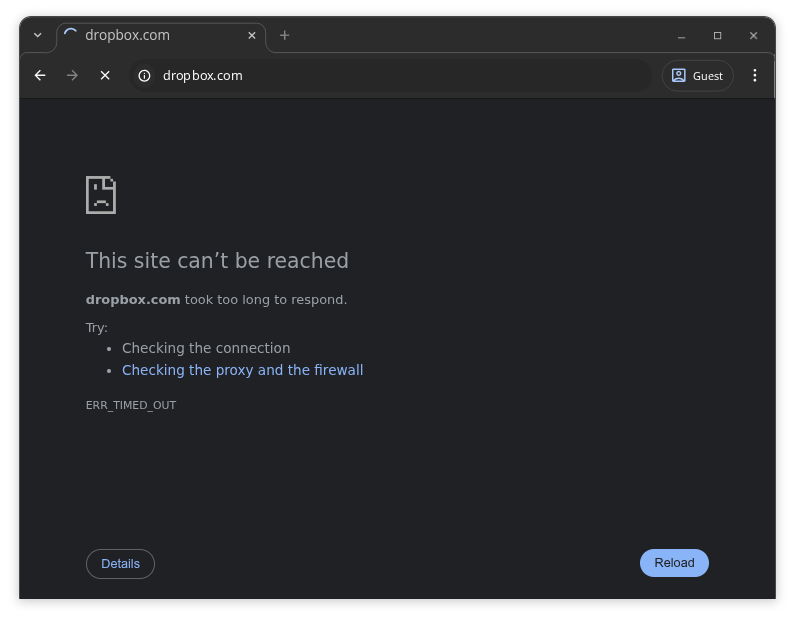This screenshot has height=621, width=795.
Task: Click the back navigation arrow
Action: point(40,76)
